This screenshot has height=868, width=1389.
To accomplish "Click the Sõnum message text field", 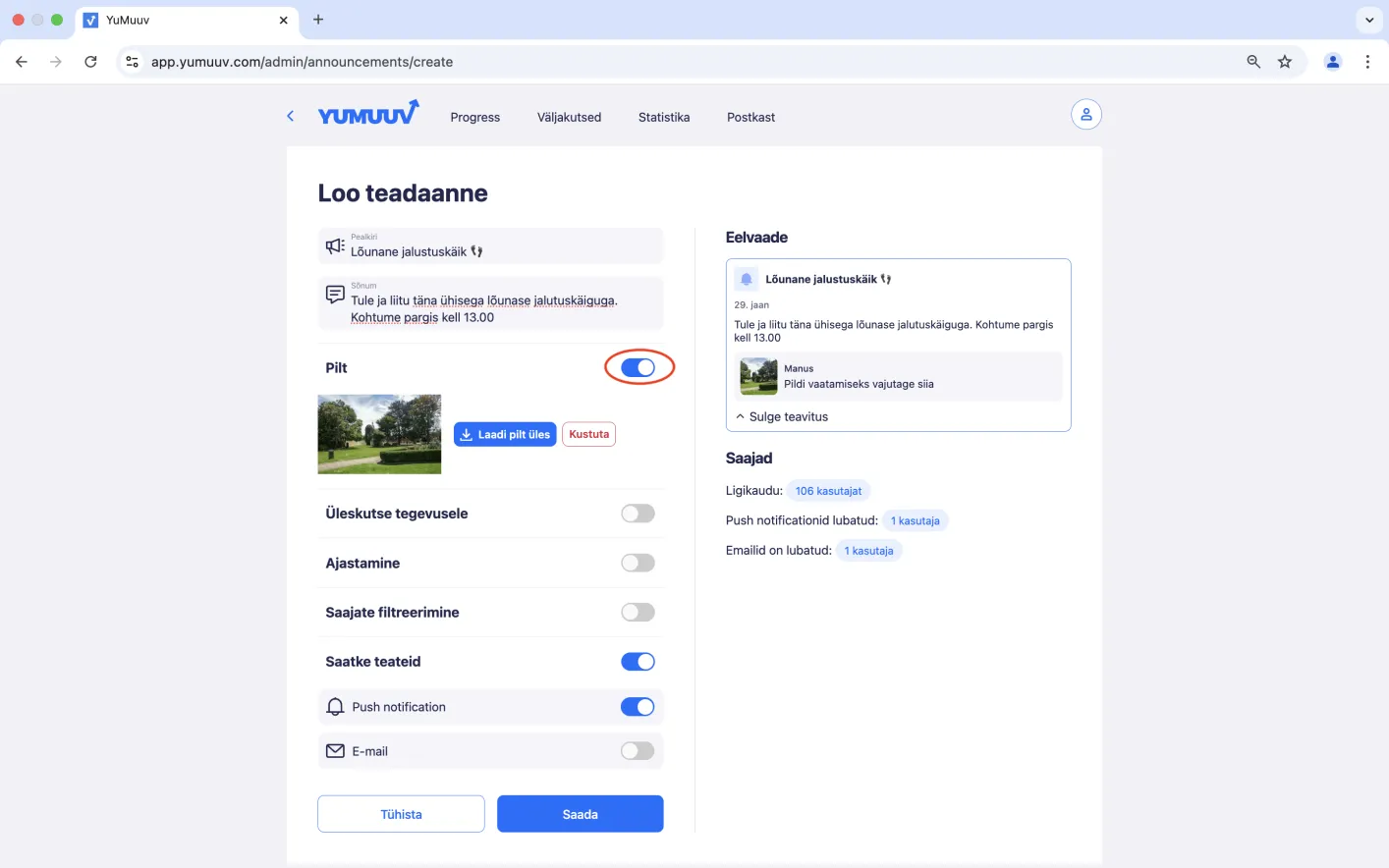I will [490, 302].
